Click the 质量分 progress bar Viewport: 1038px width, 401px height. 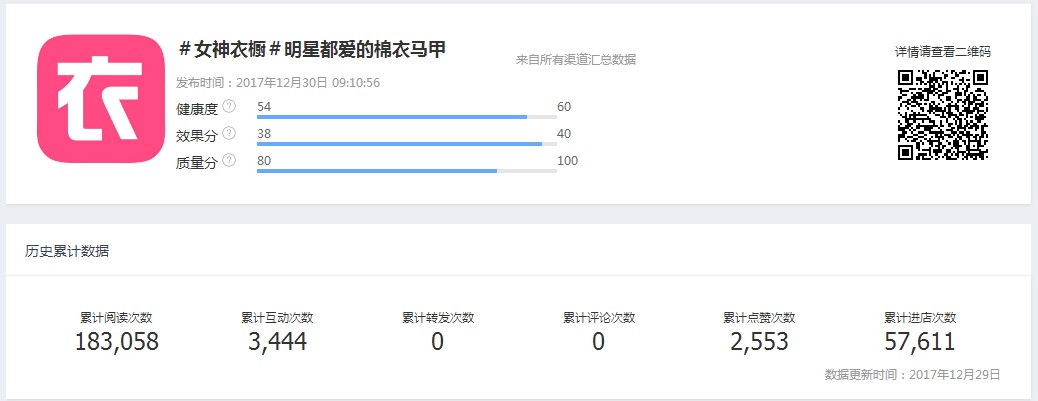point(406,171)
